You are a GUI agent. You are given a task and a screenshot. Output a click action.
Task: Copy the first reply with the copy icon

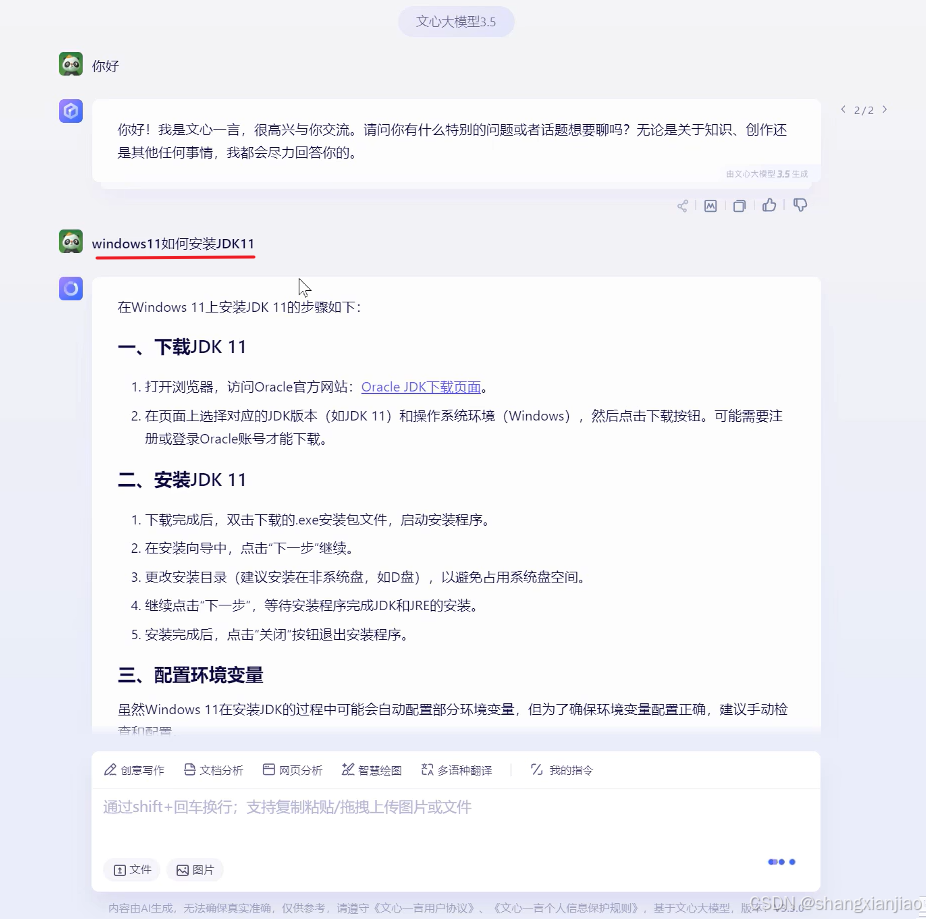[x=739, y=206]
